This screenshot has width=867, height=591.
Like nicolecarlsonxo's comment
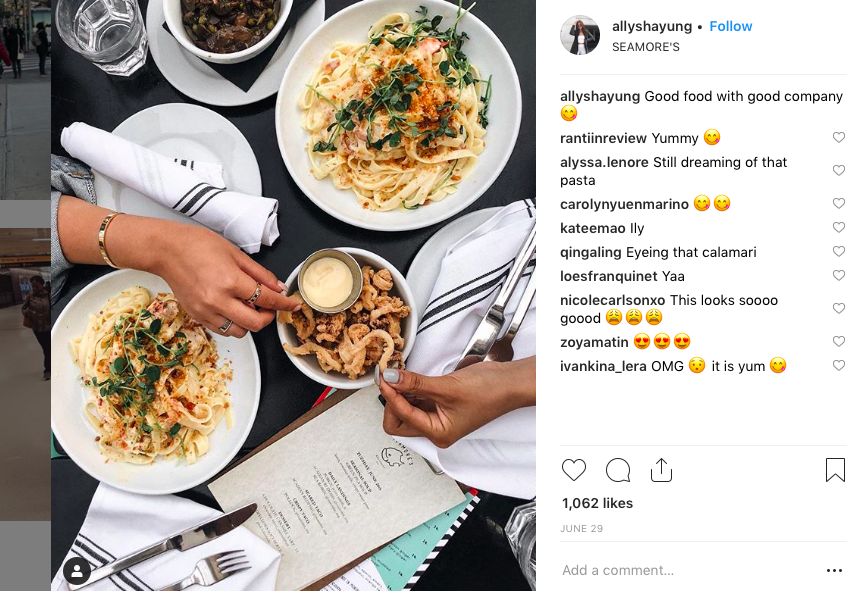839,308
